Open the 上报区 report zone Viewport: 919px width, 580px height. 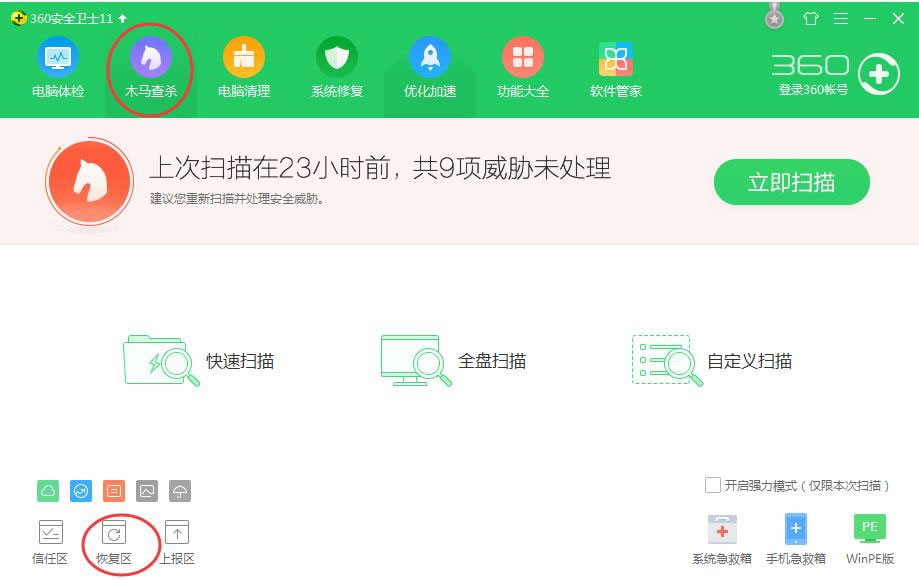point(177,543)
